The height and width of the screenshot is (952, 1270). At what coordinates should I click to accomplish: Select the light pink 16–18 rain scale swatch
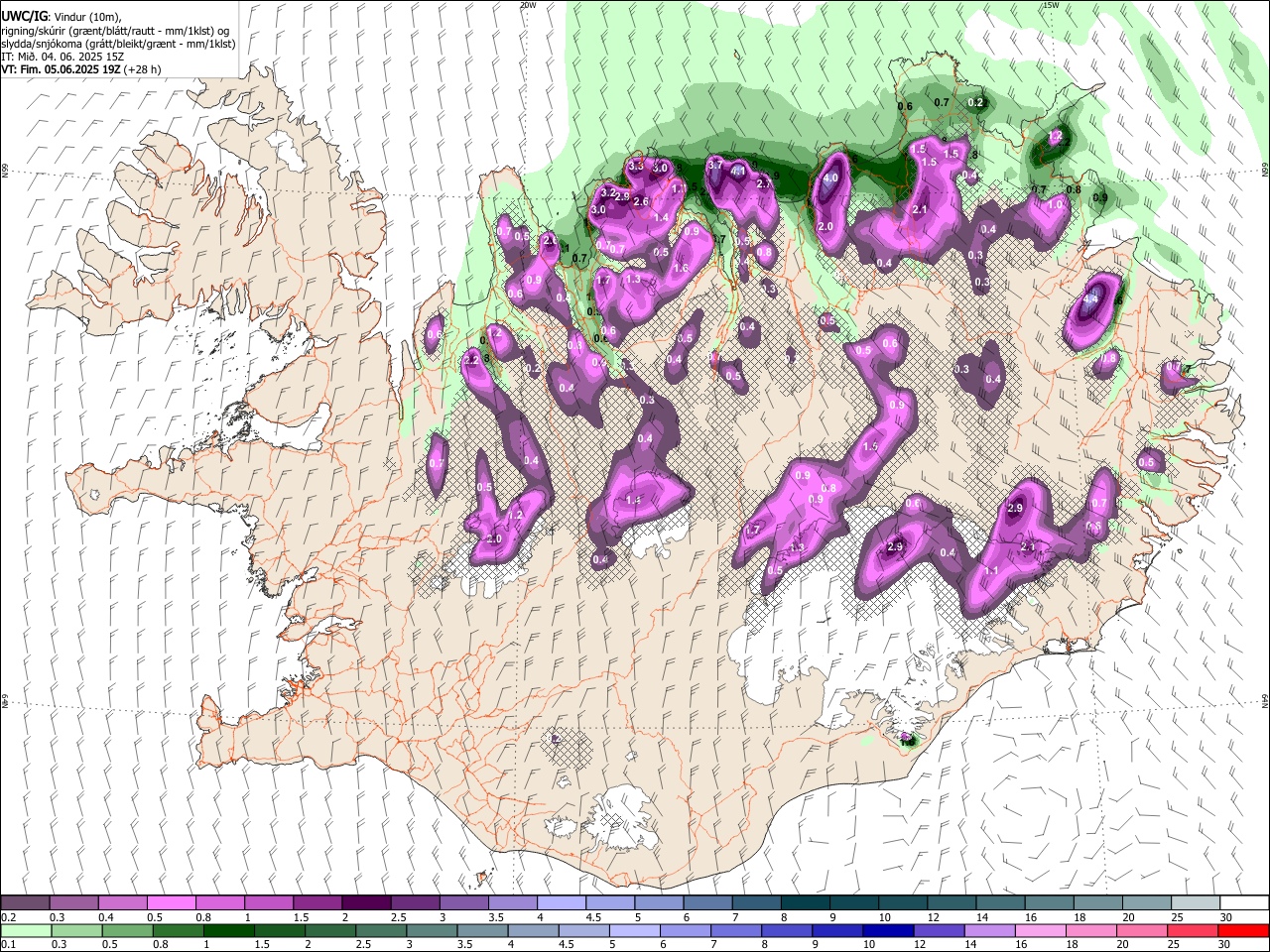1040,930
